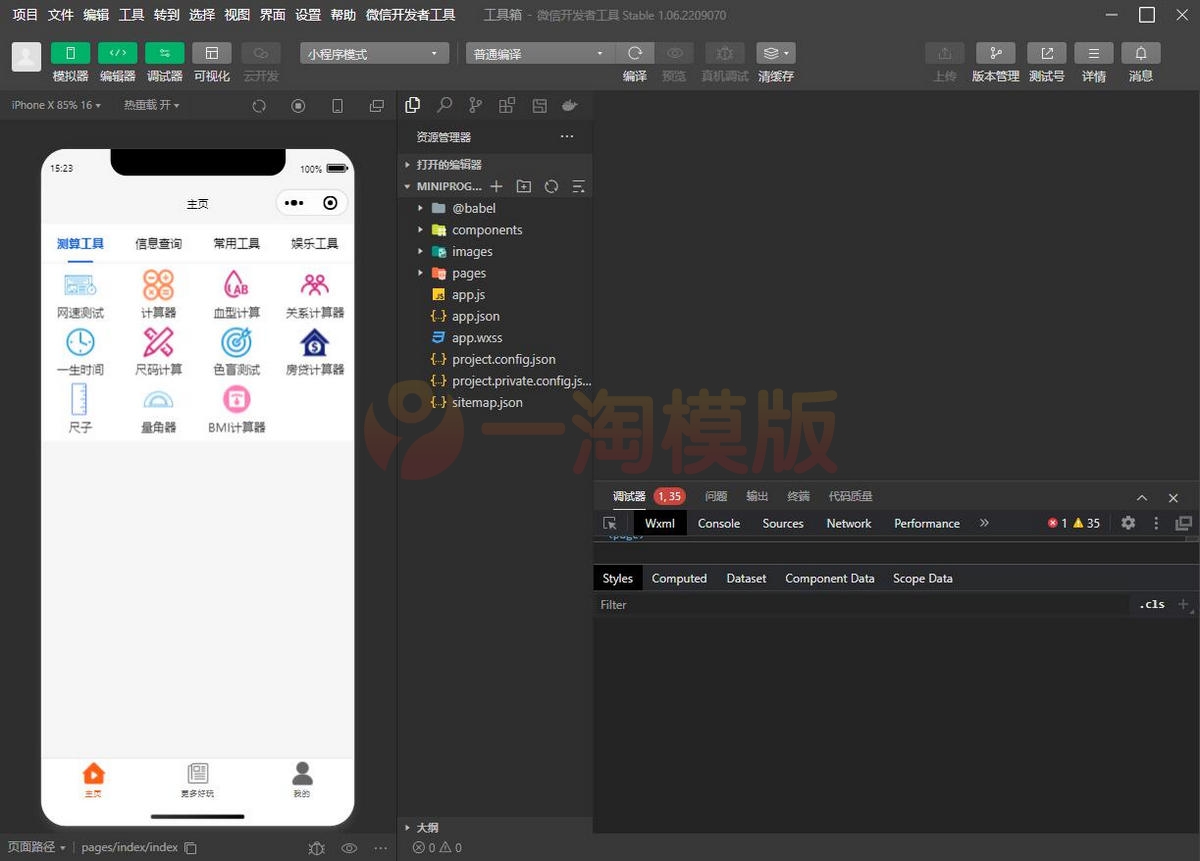Tap the 我的 bottom tab in simulator
The height and width of the screenshot is (861, 1200).
click(302, 780)
